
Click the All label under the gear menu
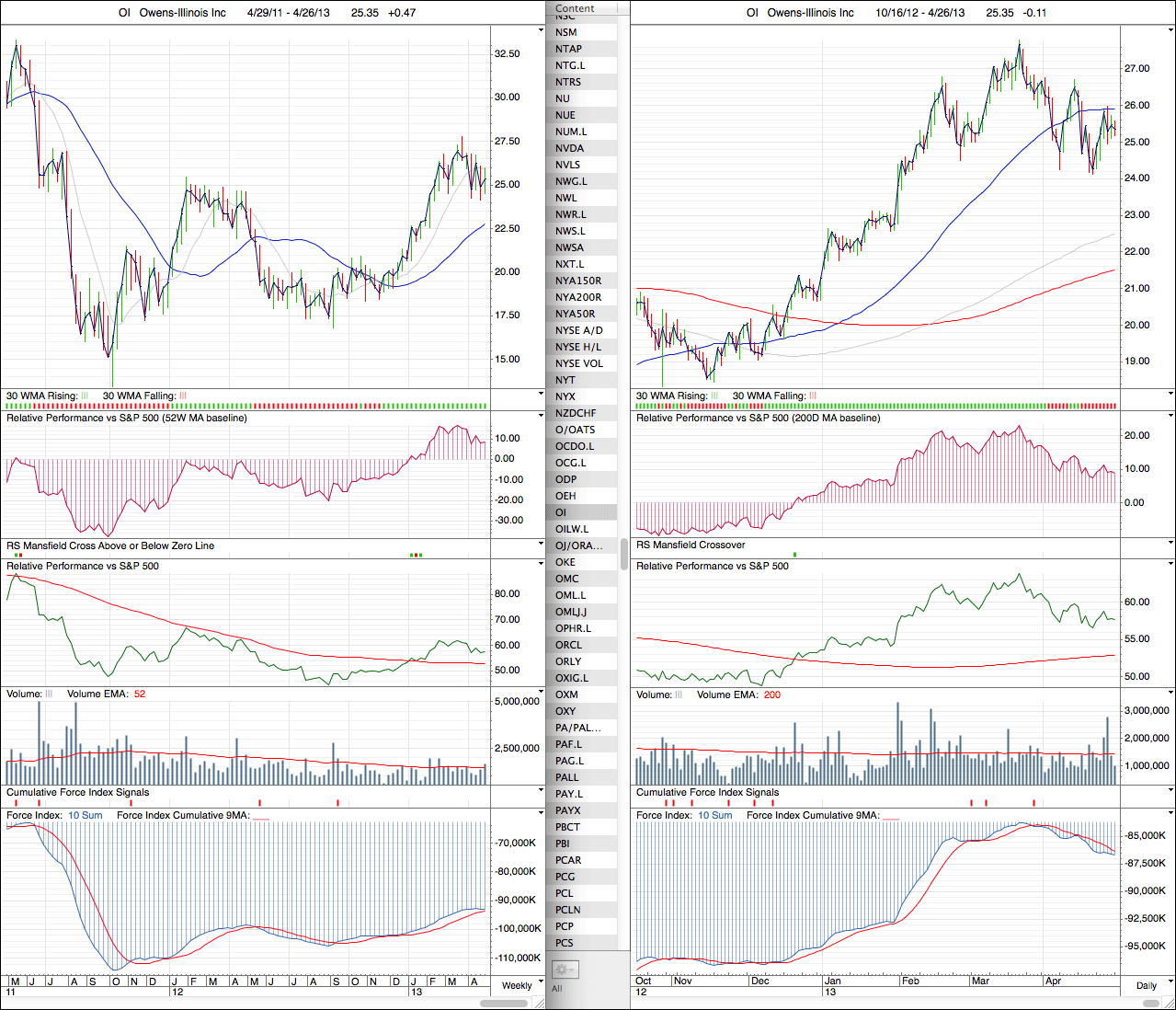tap(556, 989)
